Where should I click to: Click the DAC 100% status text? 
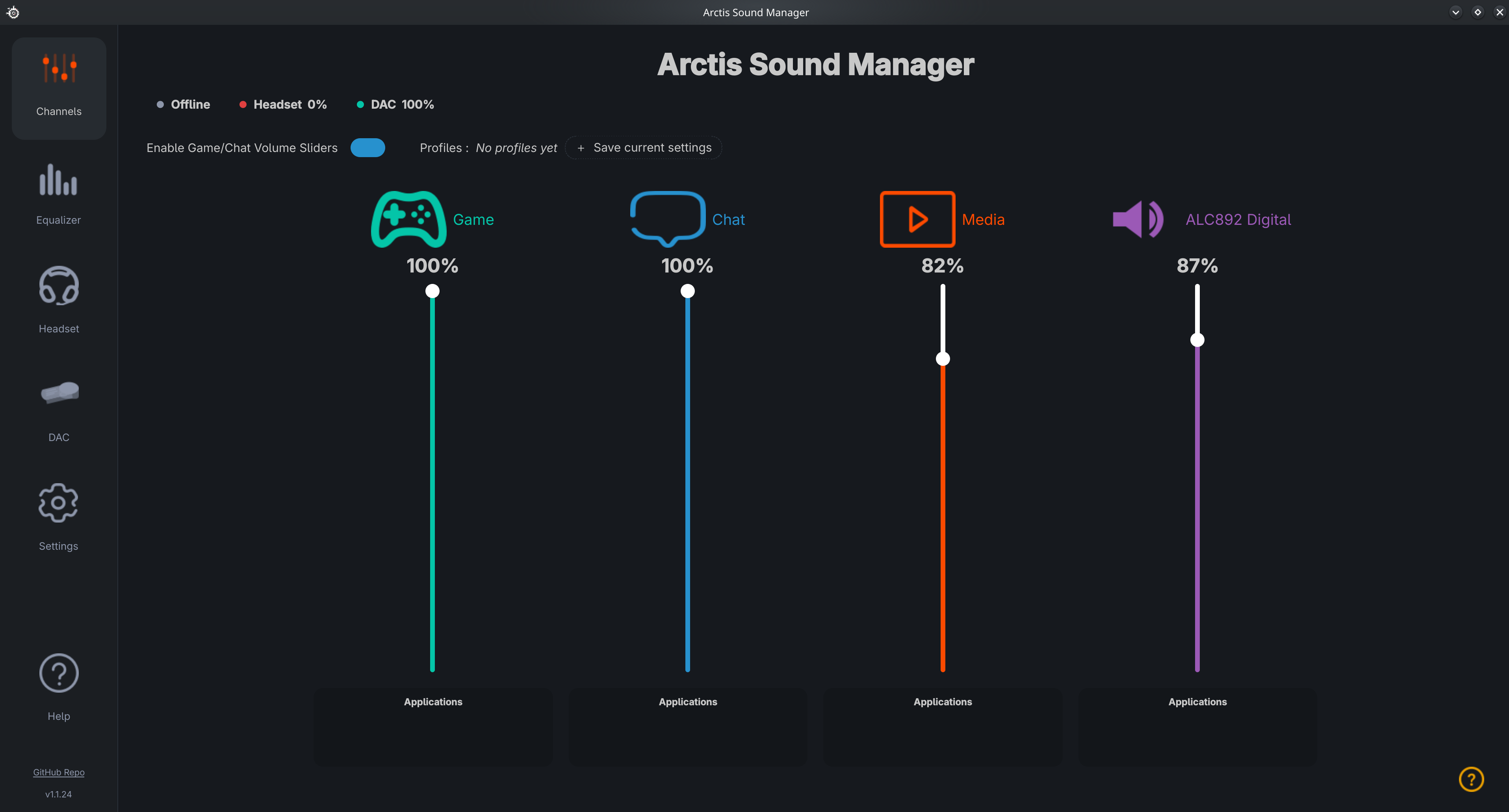coord(403,105)
